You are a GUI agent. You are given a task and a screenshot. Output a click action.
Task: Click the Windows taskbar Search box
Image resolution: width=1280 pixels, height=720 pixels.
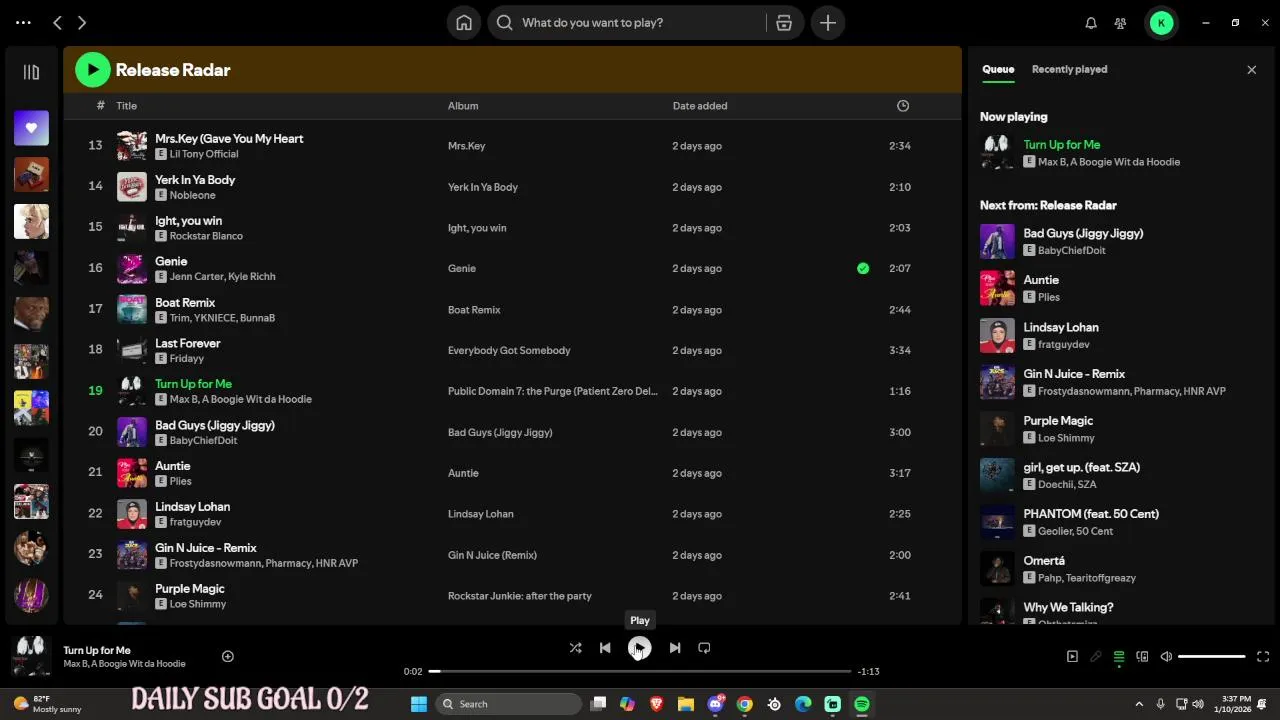pos(510,704)
